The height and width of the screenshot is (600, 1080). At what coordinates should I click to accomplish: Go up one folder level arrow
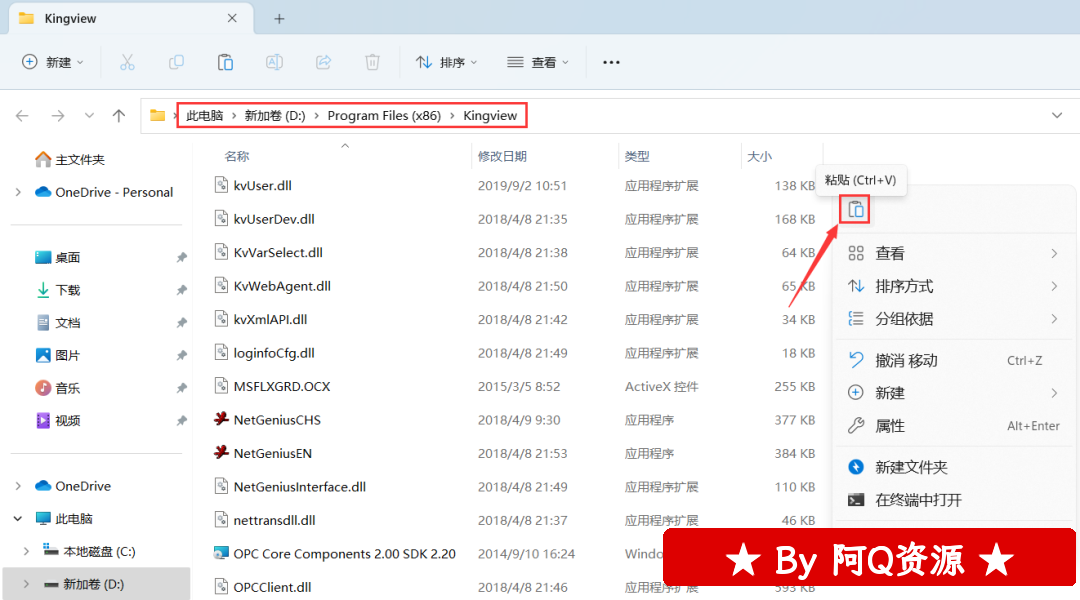(x=119, y=116)
